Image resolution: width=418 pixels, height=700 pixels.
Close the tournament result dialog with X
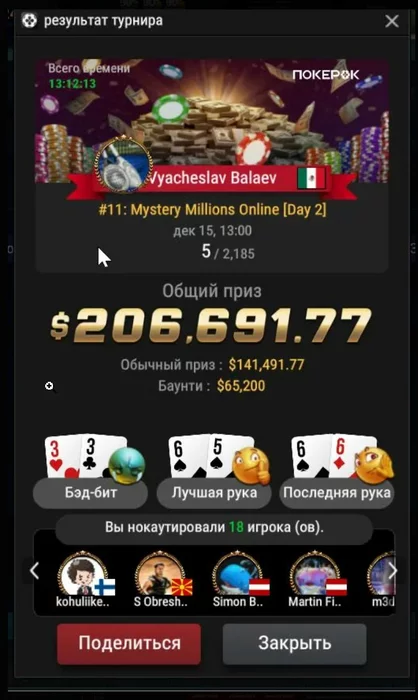[x=392, y=21]
